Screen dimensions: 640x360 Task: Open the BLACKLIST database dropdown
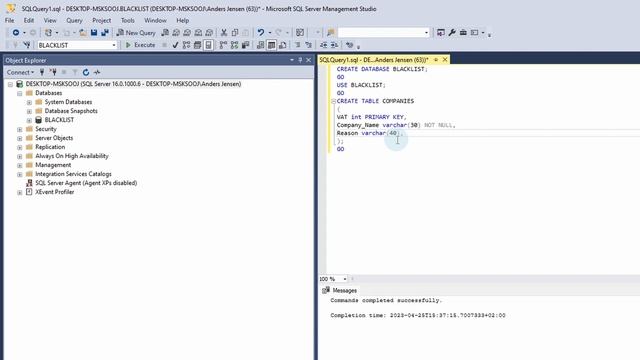click(x=114, y=45)
